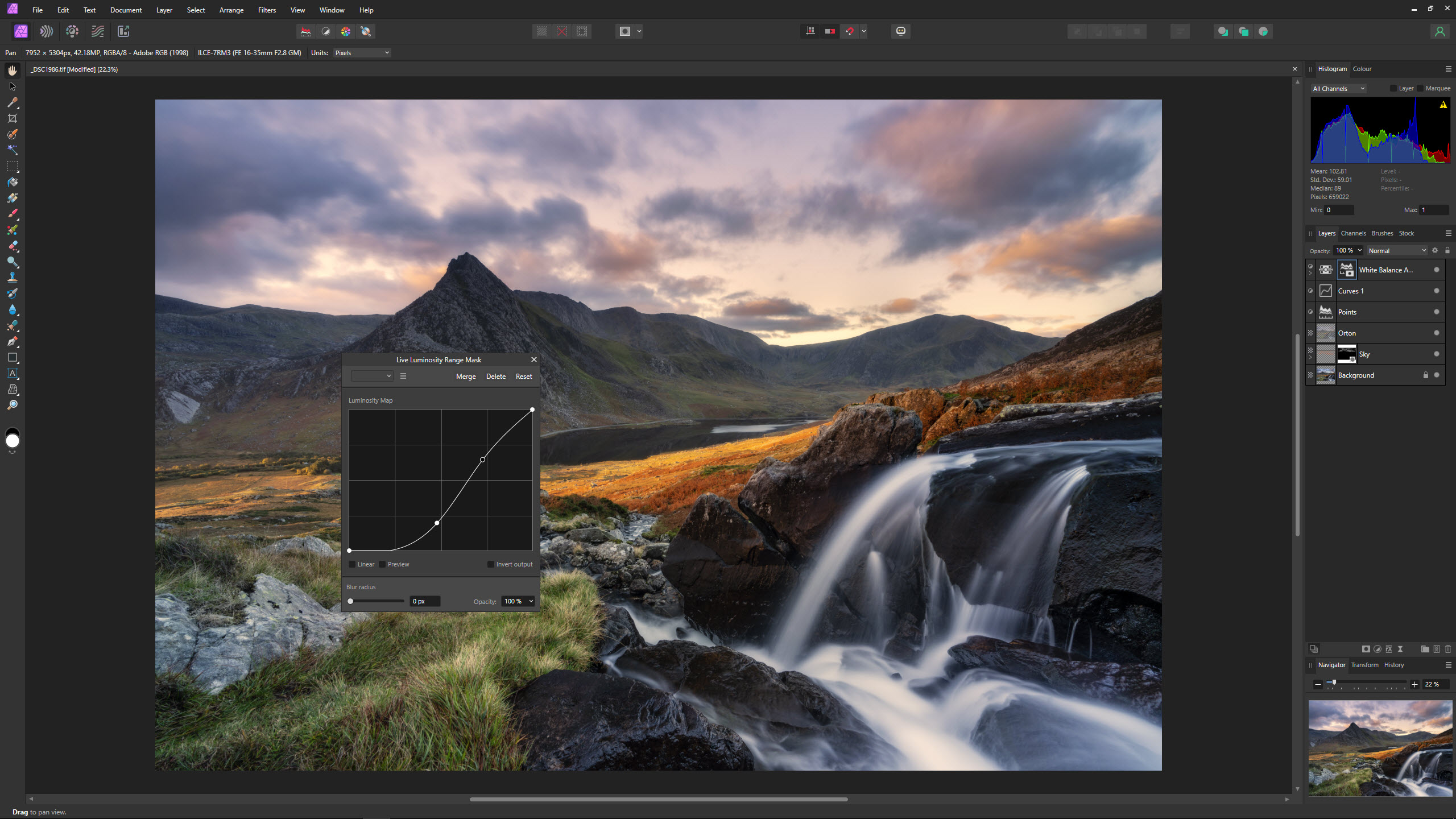Toggle visibility of Curves 1 layer
Viewport: 1456px width, 819px height.
point(1437,291)
